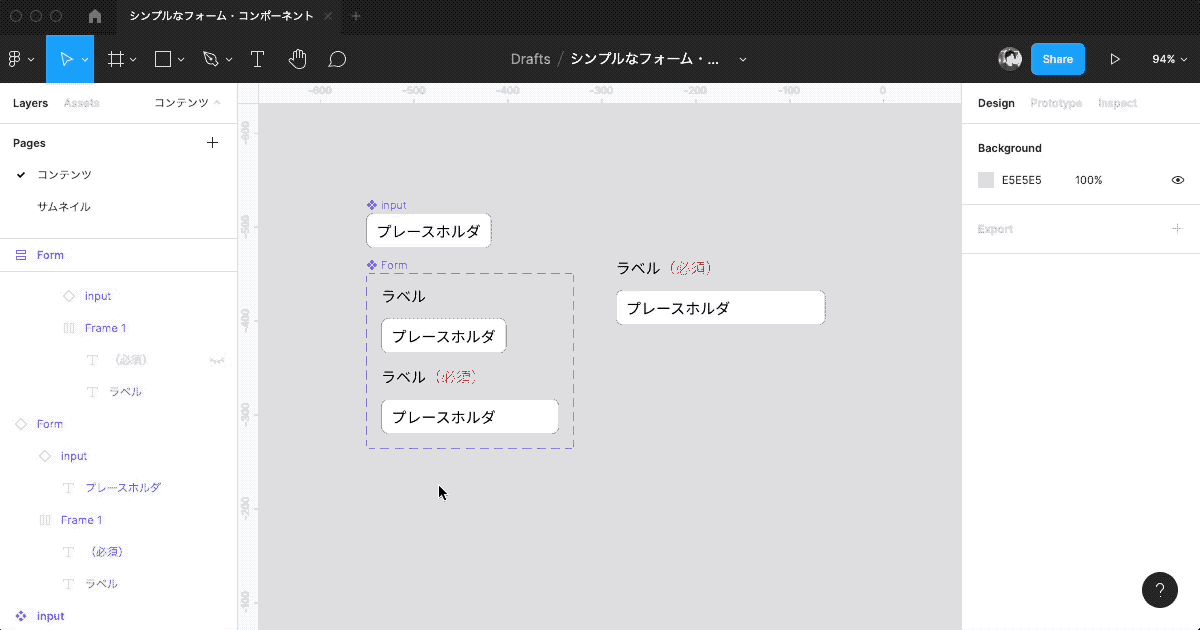
Task: Collapse the コンテンツ pages list
Action: [x=188, y=103]
